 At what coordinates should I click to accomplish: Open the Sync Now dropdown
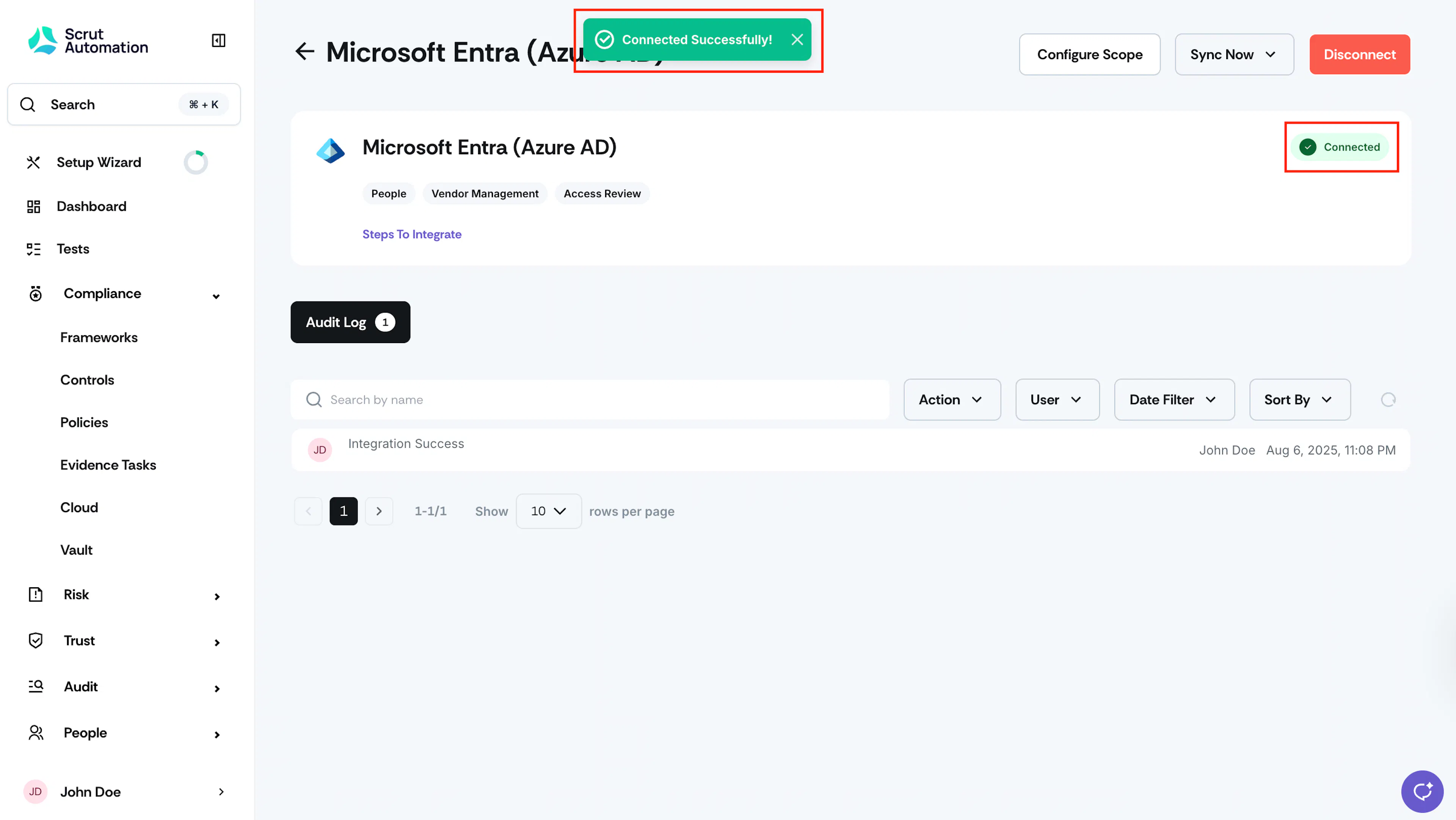coord(1234,54)
